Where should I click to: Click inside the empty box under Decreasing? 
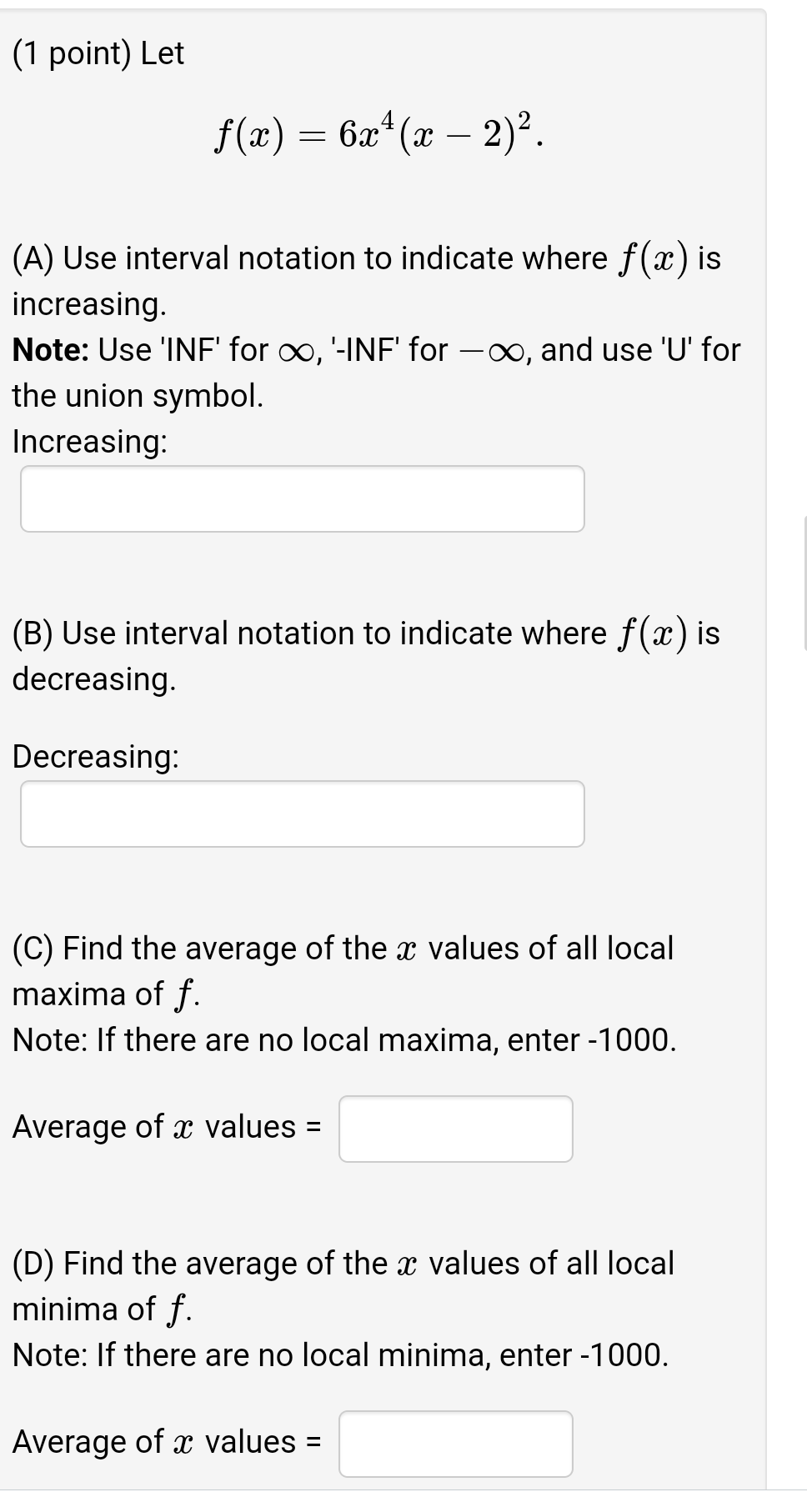pyautogui.click(x=303, y=813)
